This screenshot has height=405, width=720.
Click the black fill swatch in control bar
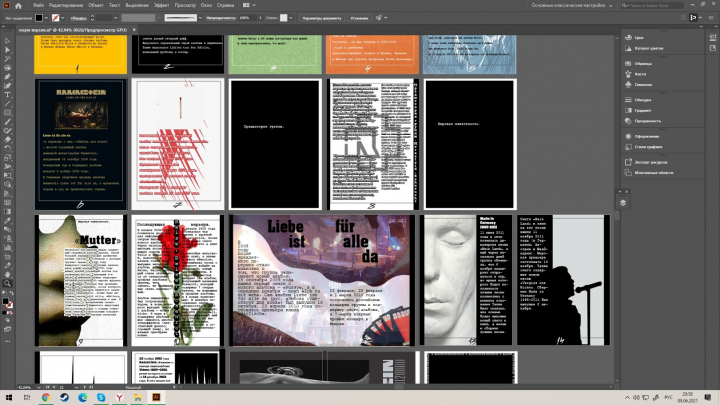pyautogui.click(x=39, y=18)
